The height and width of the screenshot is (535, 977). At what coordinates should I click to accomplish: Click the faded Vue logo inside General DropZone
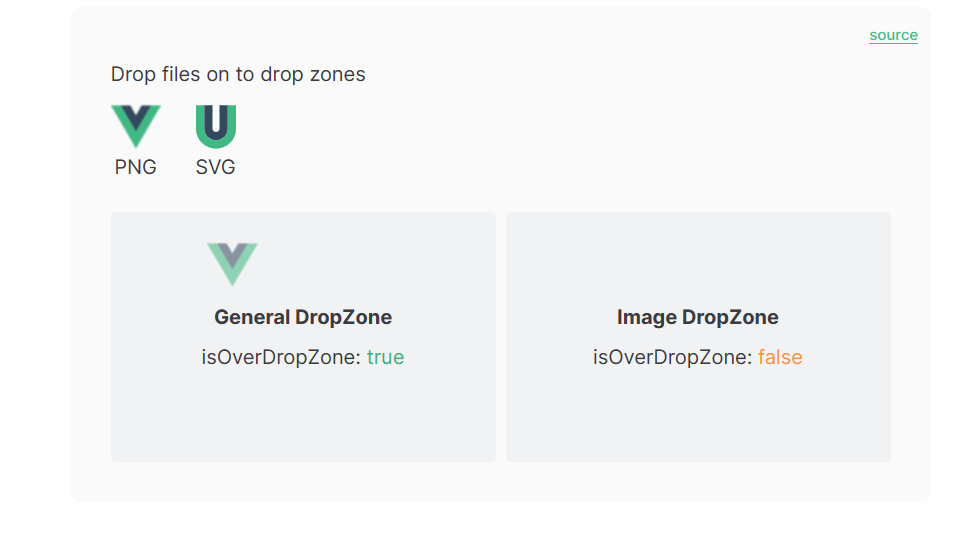point(232,264)
